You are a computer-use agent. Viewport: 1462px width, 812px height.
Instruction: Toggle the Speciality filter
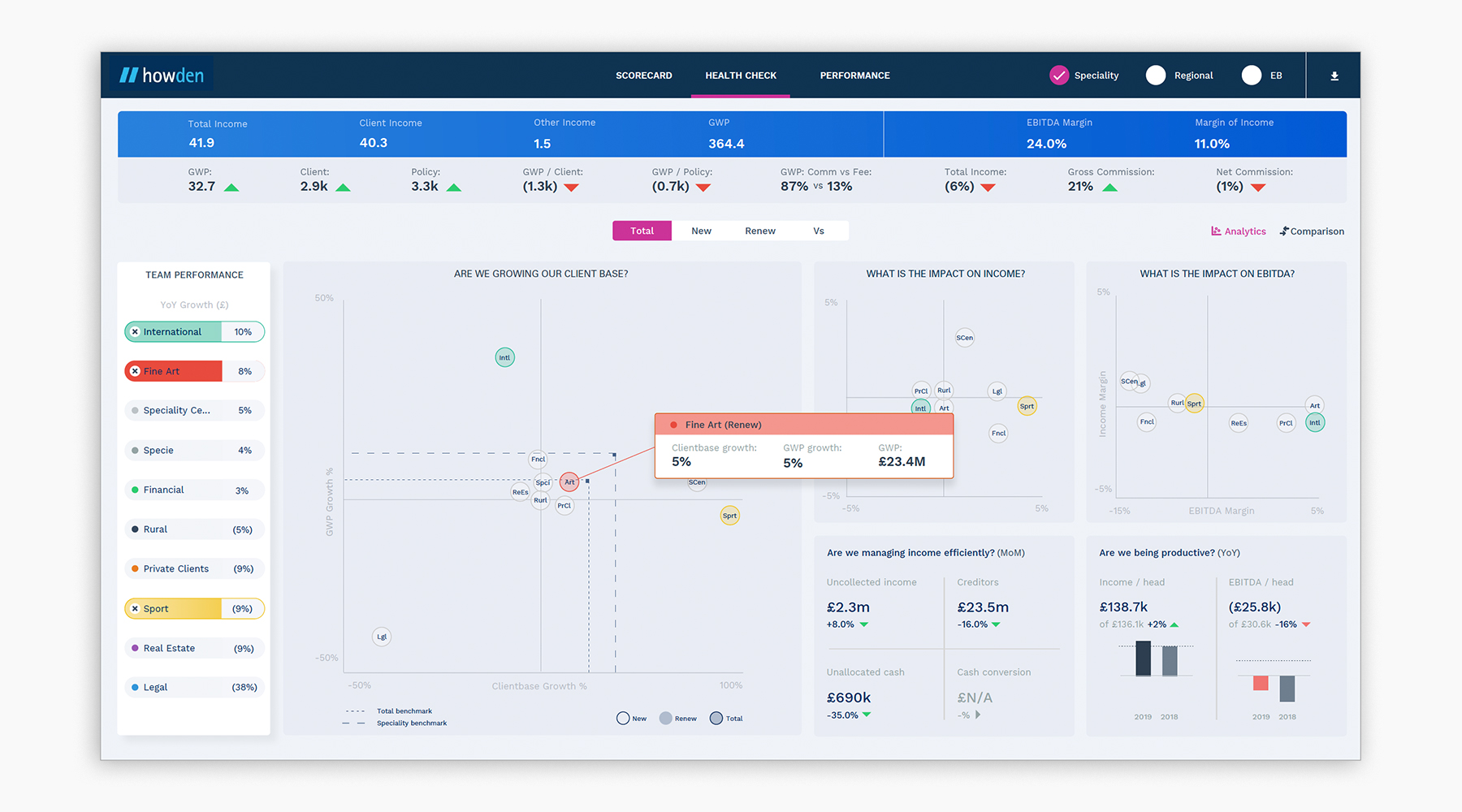(x=1059, y=76)
